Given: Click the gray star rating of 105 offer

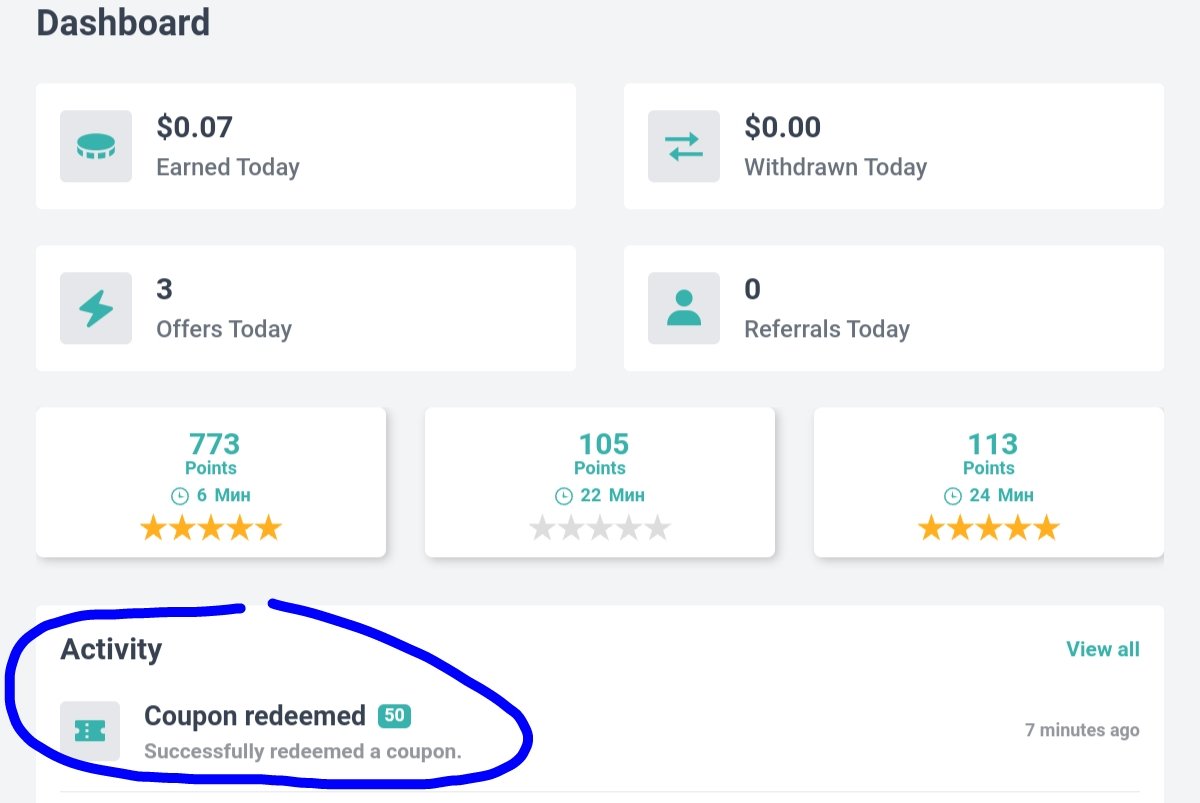Looking at the screenshot, I should point(600,528).
